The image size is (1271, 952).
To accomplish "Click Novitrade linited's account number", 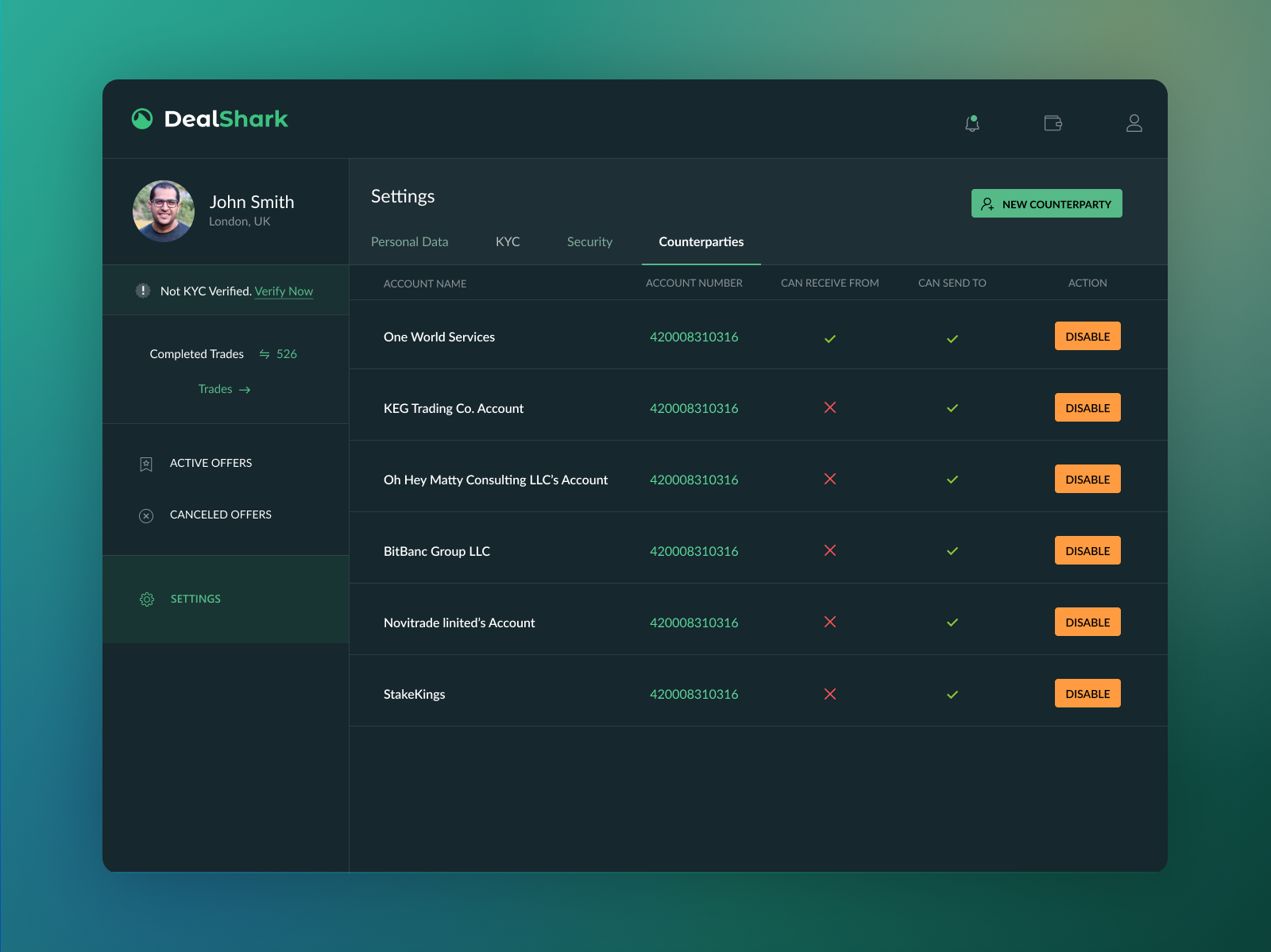I will [x=694, y=622].
